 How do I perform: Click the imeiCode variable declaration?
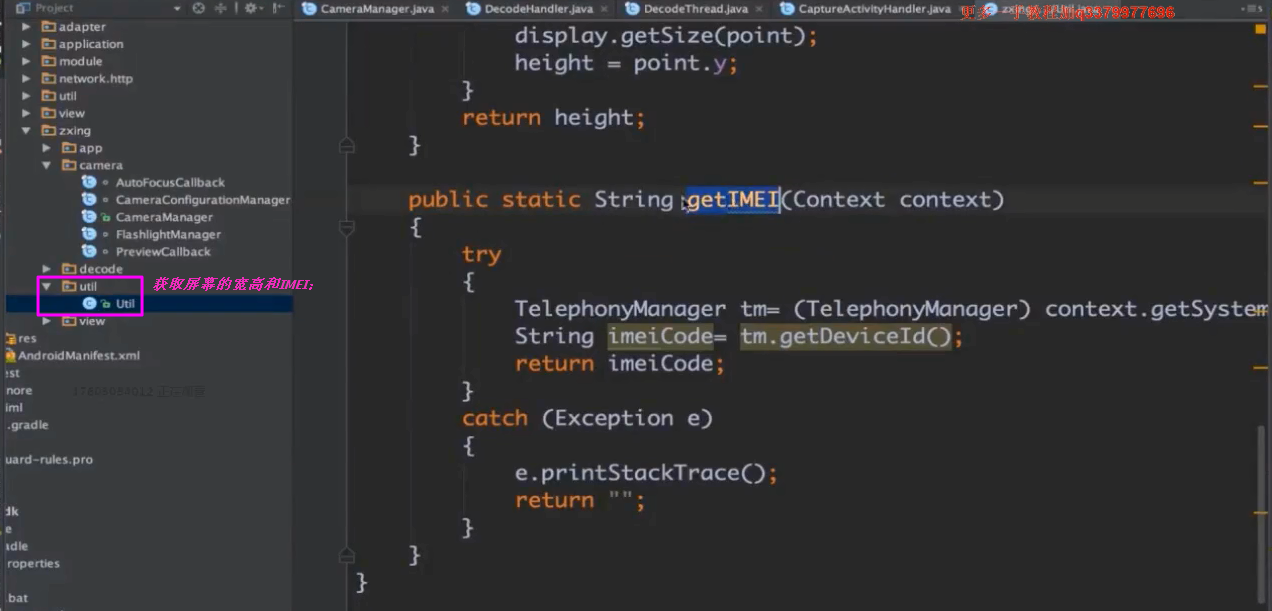click(x=660, y=336)
